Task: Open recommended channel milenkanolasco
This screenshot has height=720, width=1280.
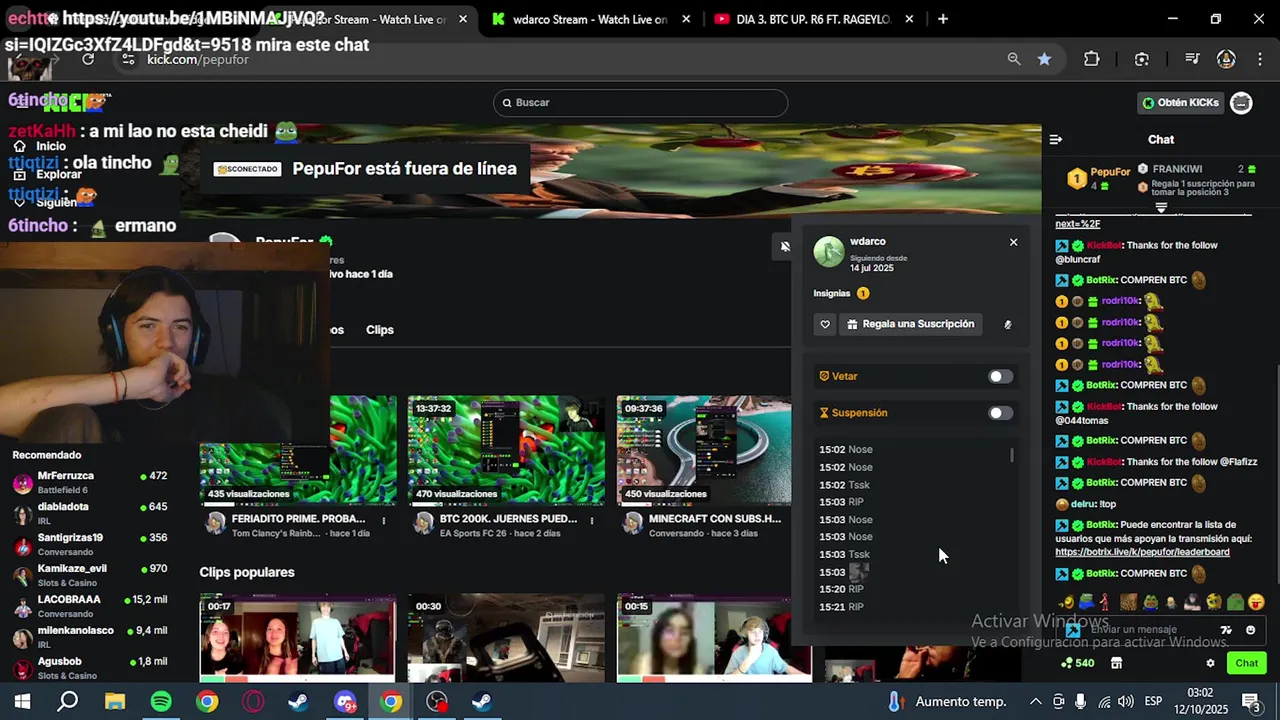Action: tap(88, 637)
